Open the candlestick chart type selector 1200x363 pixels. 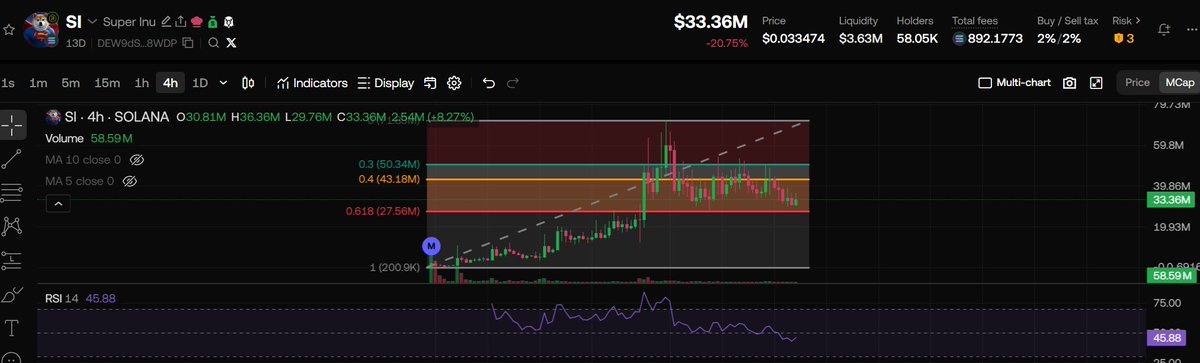(249, 83)
